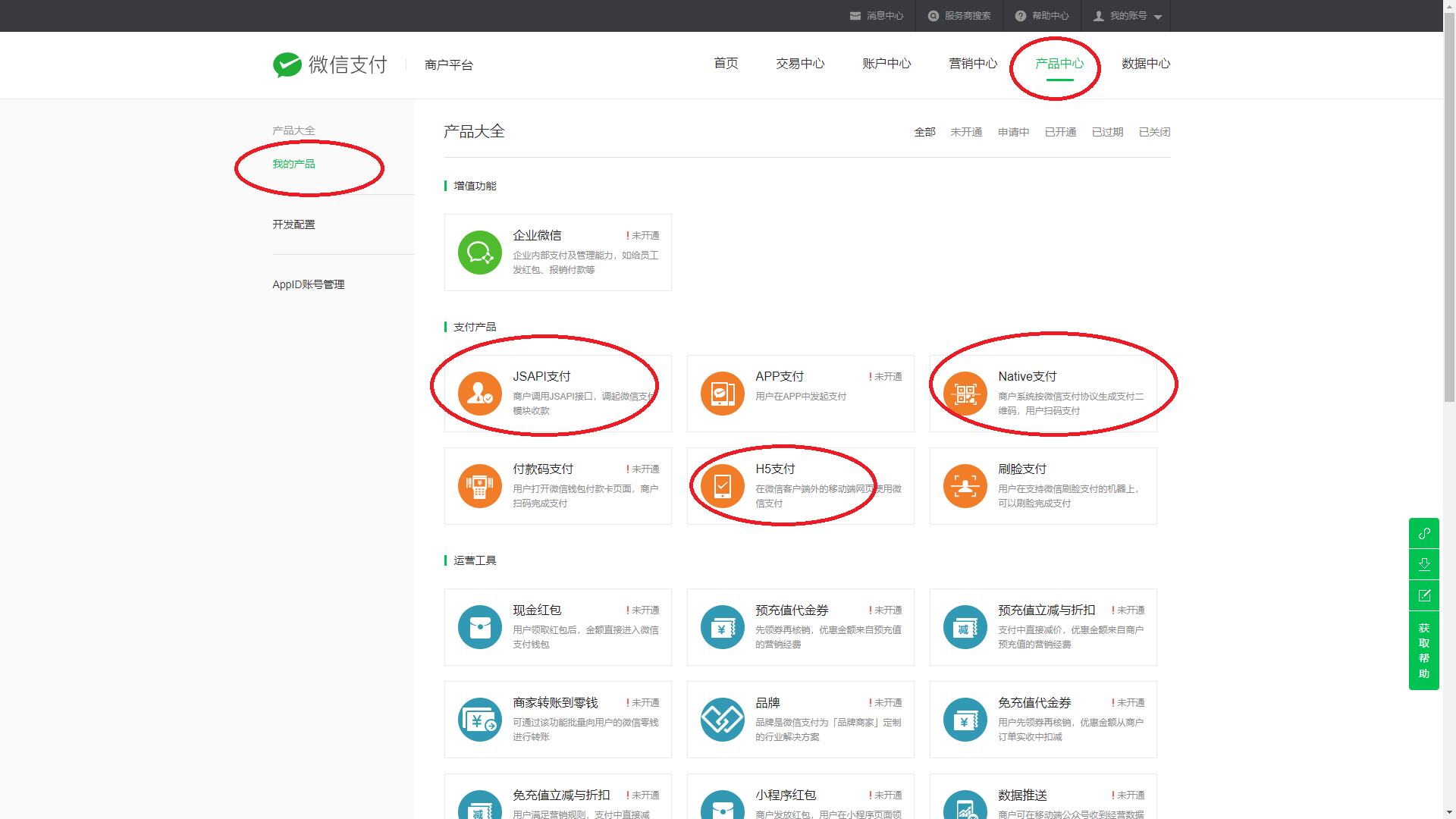Click the 未开通 status on the APP支付 card

click(886, 377)
